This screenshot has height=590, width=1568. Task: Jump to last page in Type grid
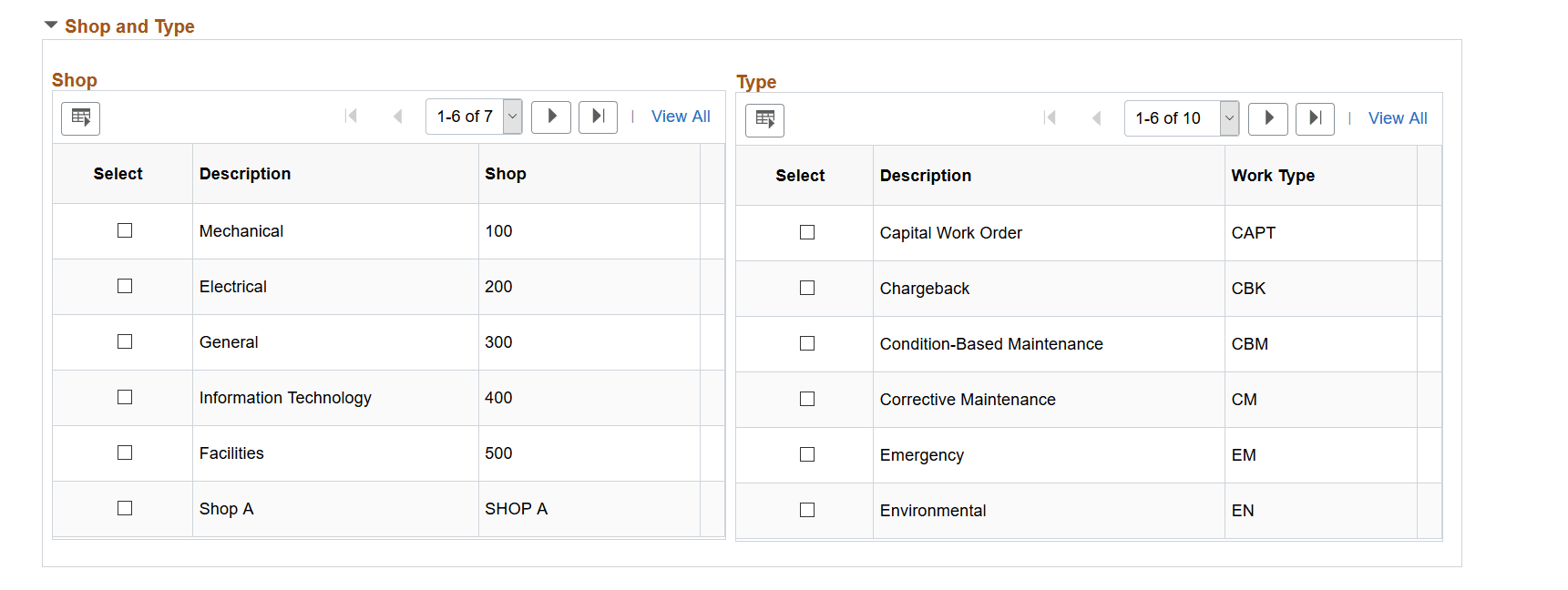[1315, 118]
